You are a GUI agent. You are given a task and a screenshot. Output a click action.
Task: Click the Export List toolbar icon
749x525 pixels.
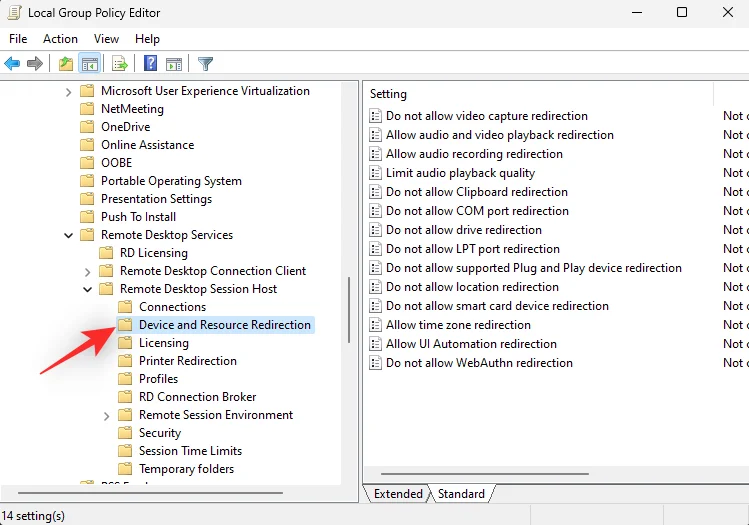tap(120, 64)
